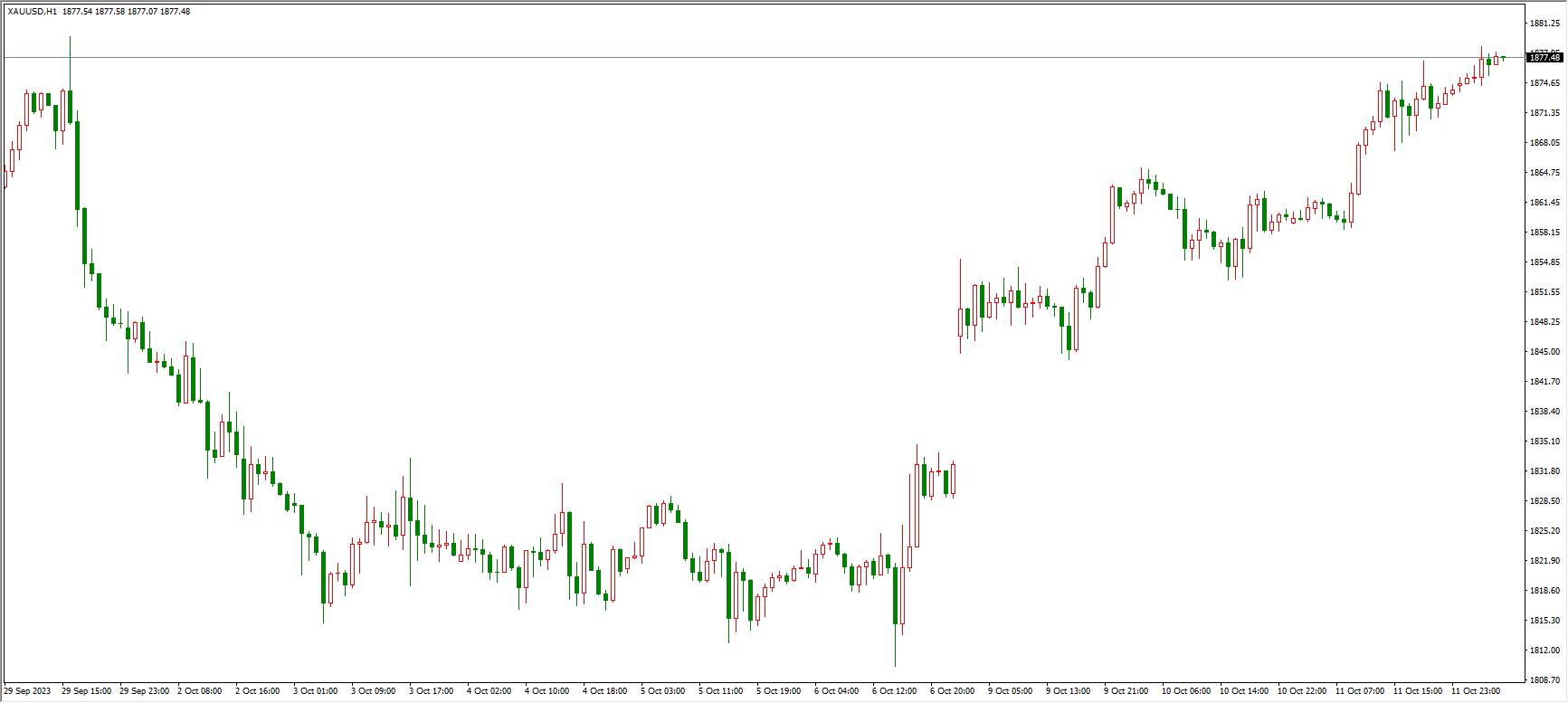Choose the 6 Oct 12:00 time label
This screenshot has width=1568, height=703.
click(x=895, y=692)
